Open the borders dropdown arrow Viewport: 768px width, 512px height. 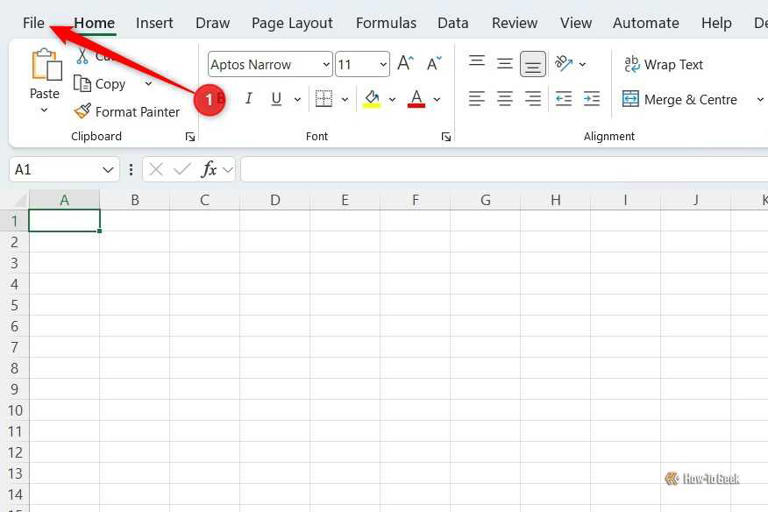tap(345, 99)
